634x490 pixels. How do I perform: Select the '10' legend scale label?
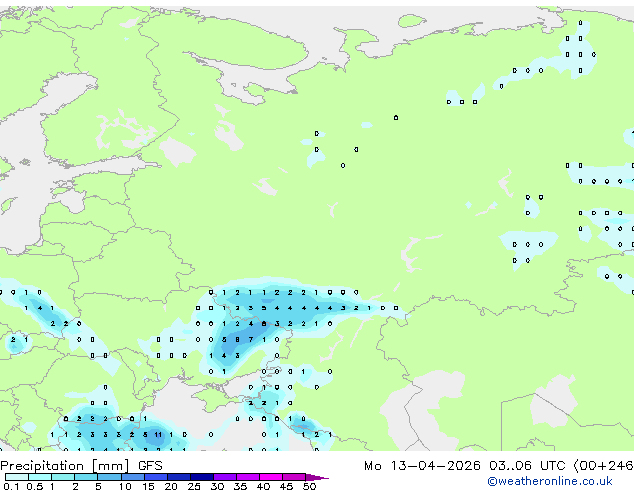(125, 486)
